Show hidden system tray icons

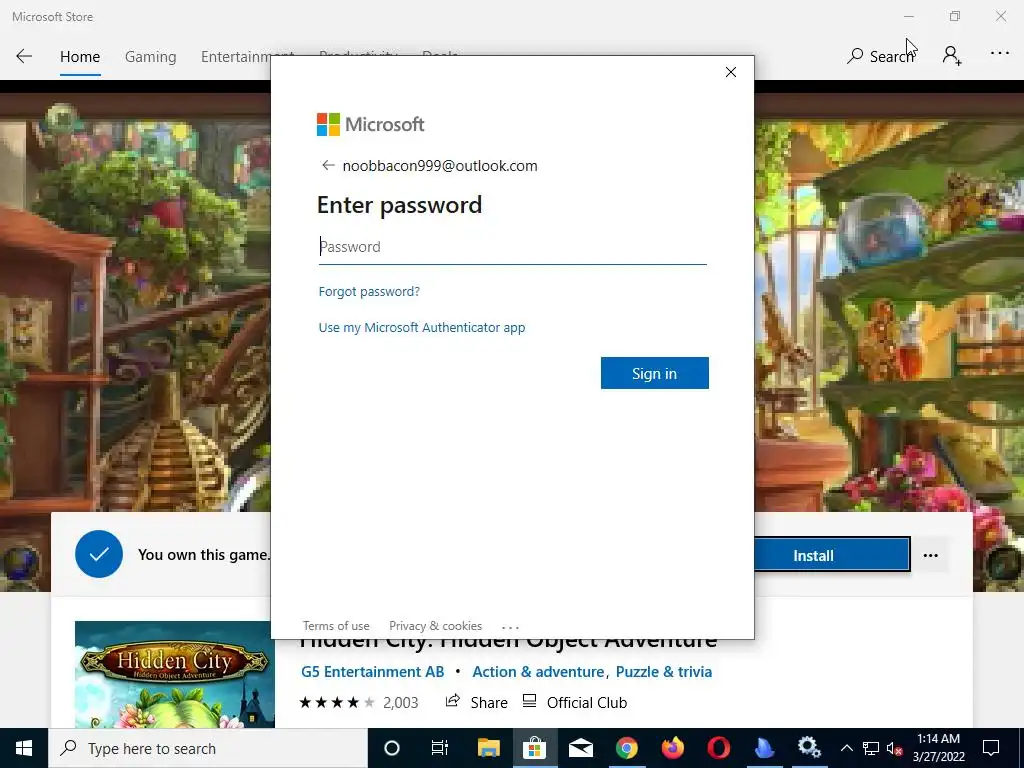[x=846, y=748]
